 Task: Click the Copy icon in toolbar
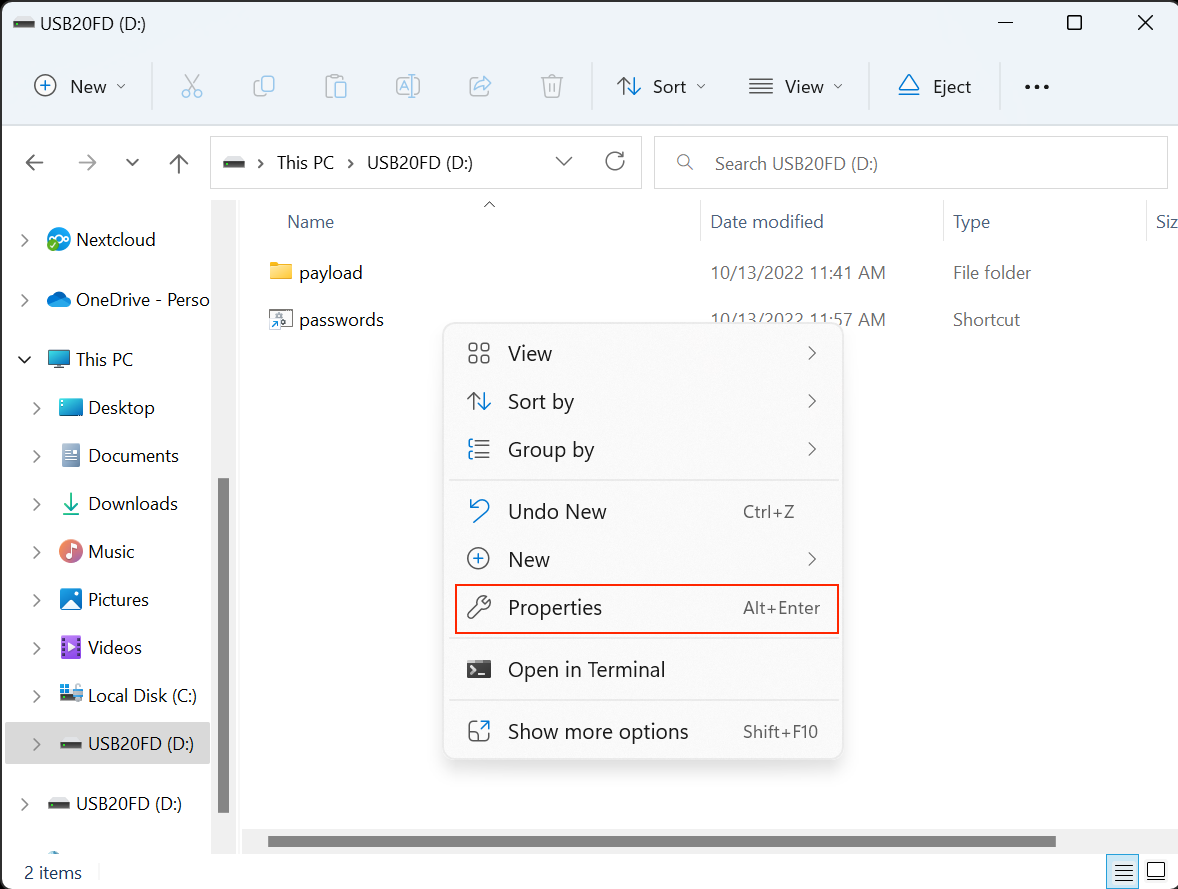(x=264, y=86)
